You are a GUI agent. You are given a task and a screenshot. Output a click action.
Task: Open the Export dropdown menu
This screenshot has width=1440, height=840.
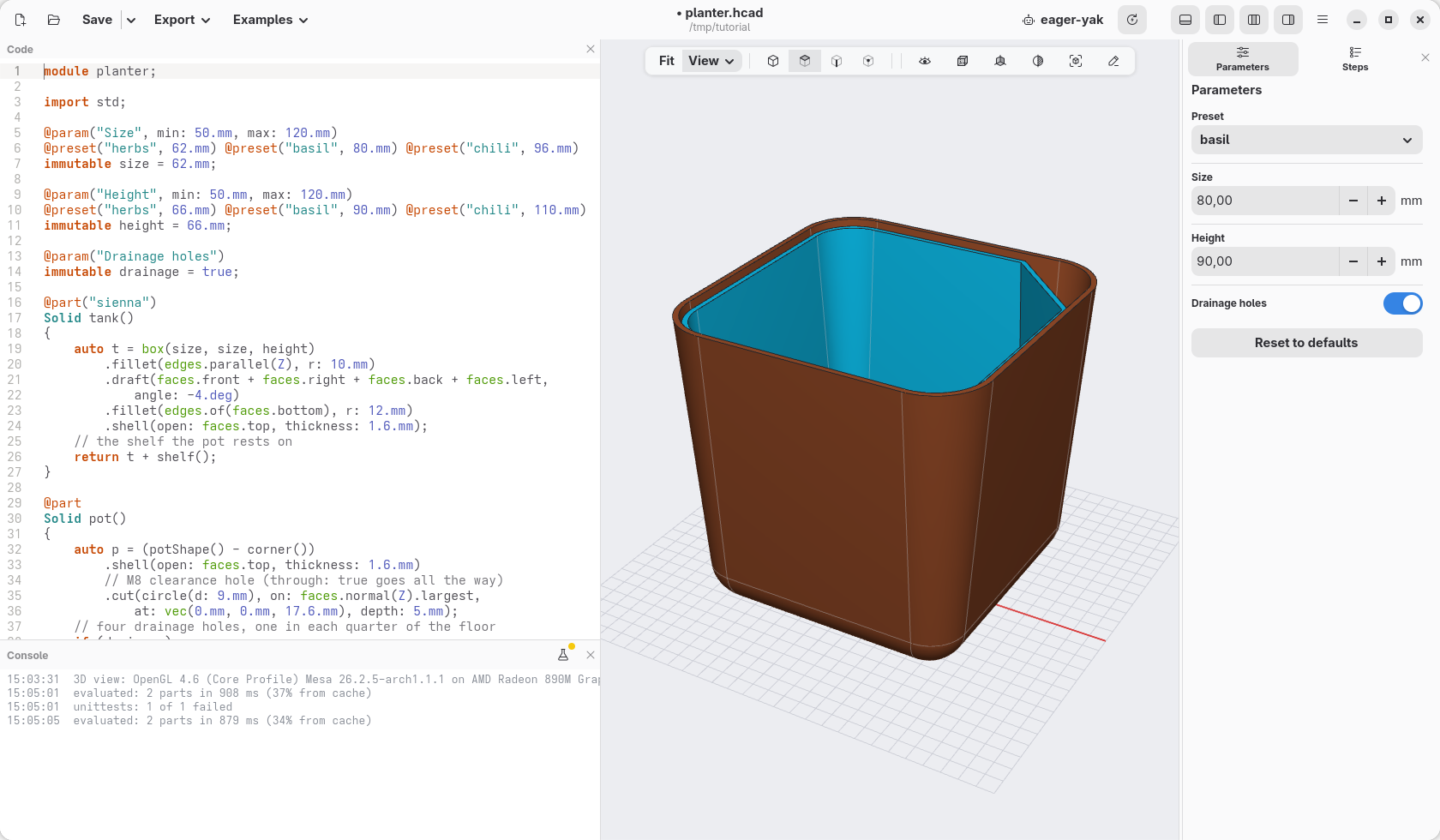[x=182, y=20]
